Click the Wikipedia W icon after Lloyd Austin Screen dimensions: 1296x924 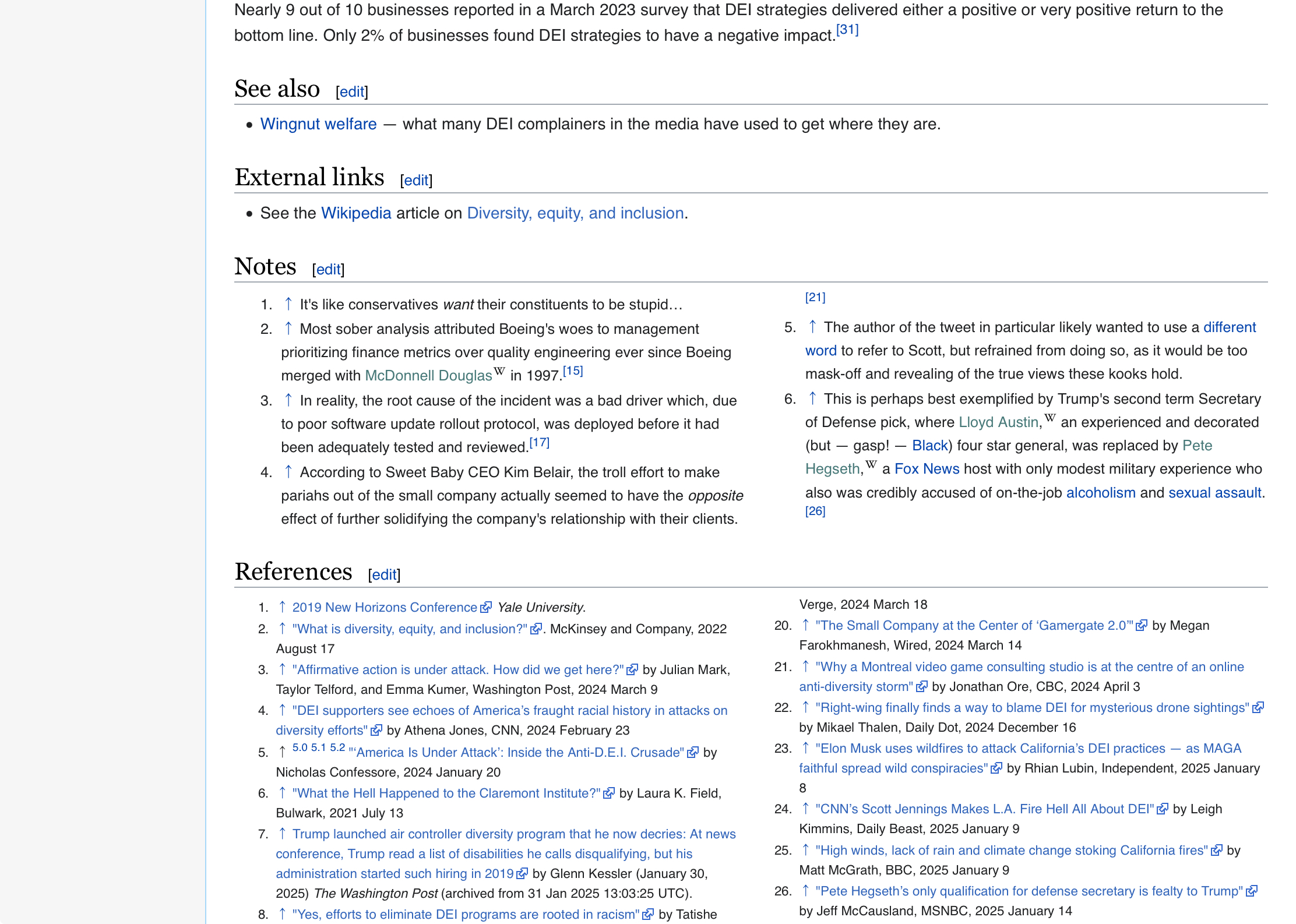[1050, 417]
